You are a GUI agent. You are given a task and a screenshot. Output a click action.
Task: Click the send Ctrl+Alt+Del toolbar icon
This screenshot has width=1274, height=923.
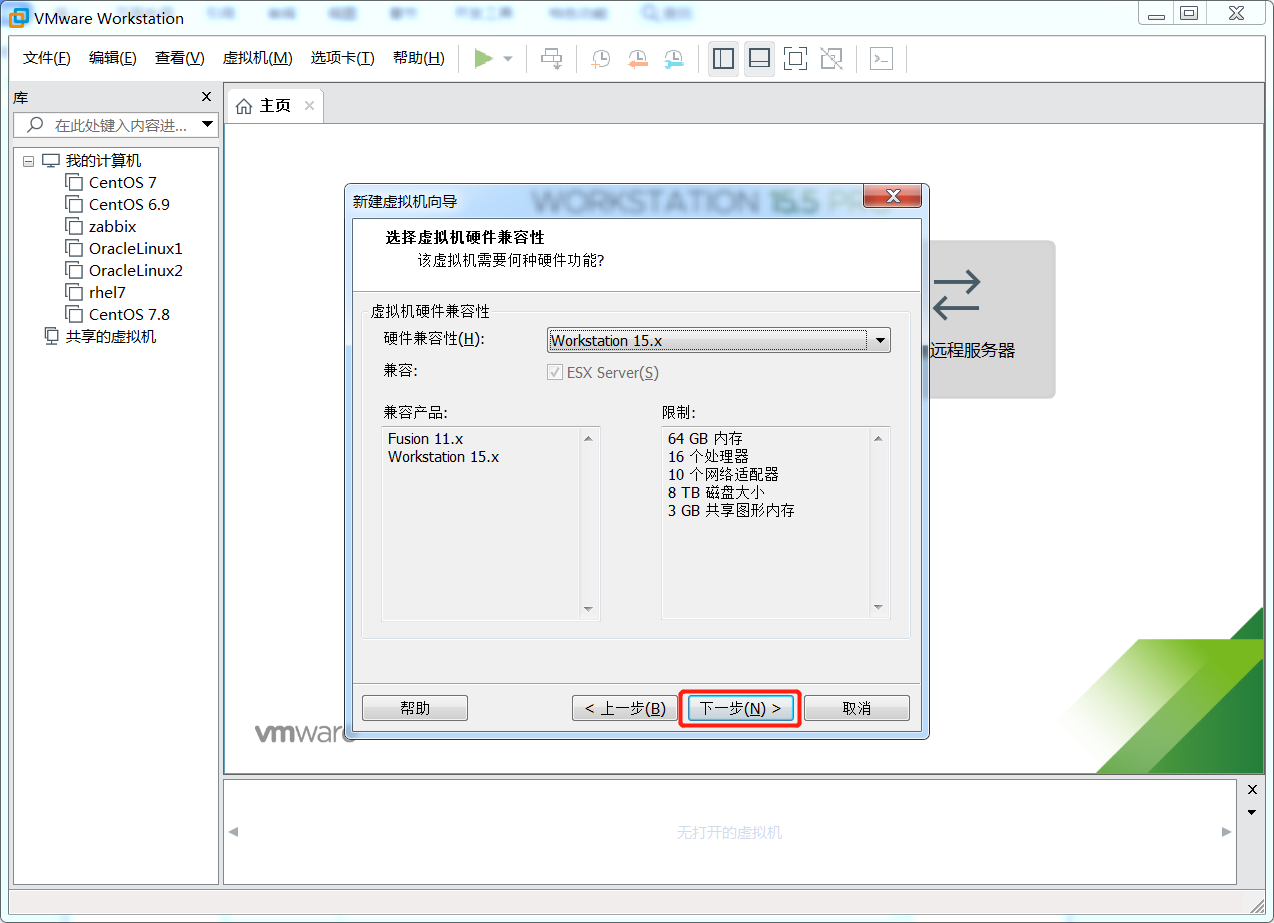click(551, 59)
